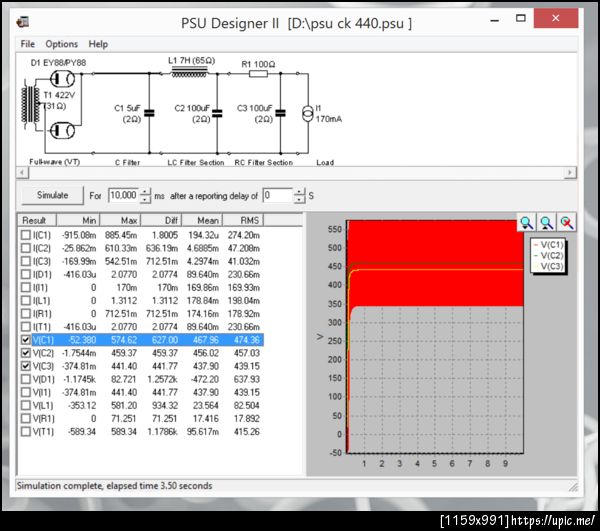
Task: Open the Options menu
Action: click(x=61, y=44)
